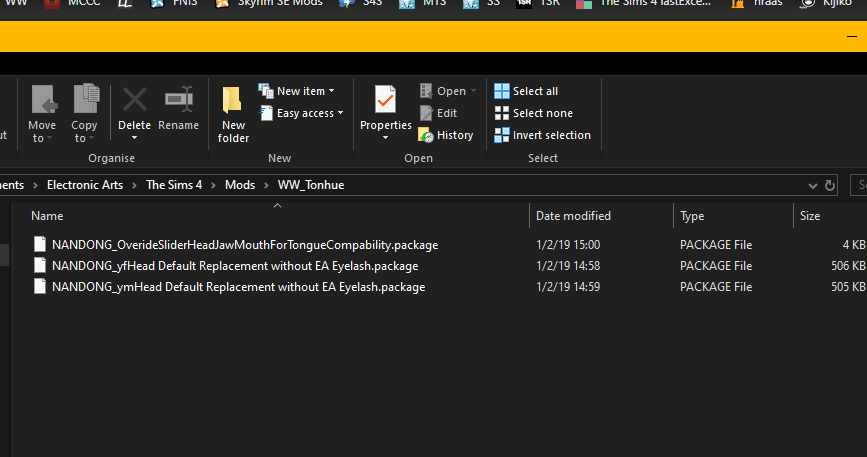Screen dimensions: 867x457
Task: Click the Easy access icon
Action: pyautogui.click(x=266, y=113)
